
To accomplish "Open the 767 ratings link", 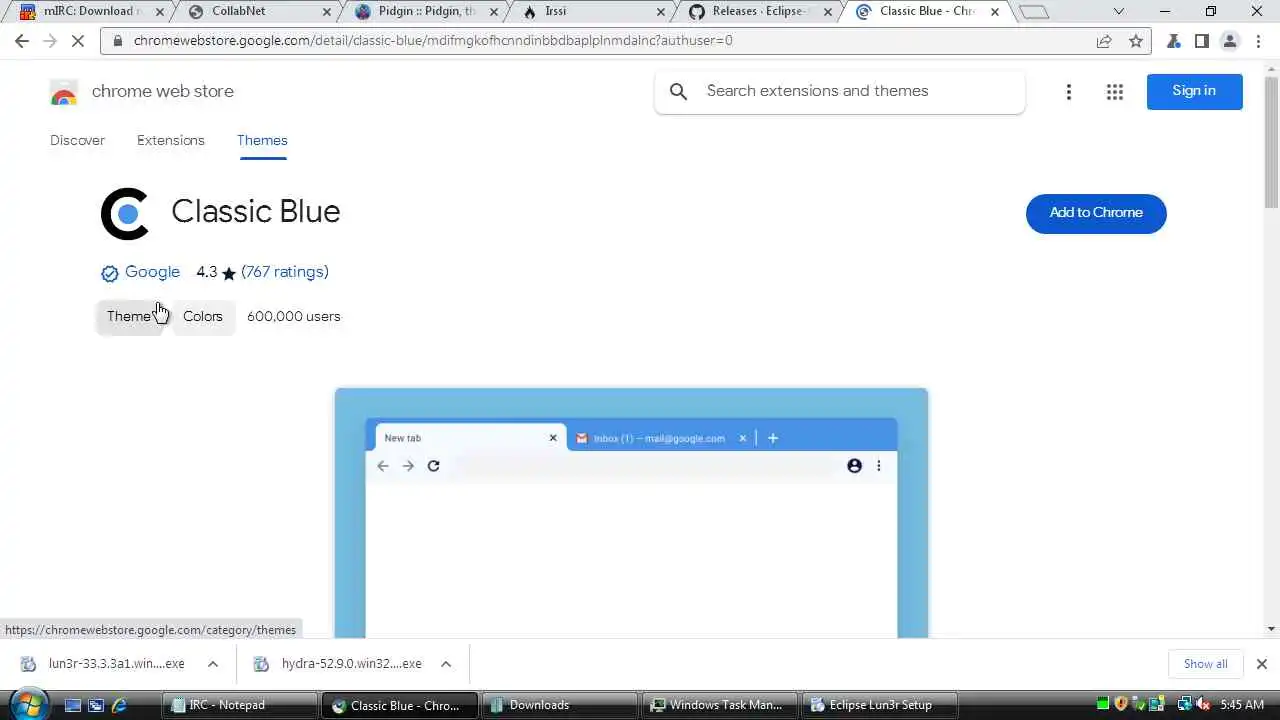I will click(x=285, y=272).
